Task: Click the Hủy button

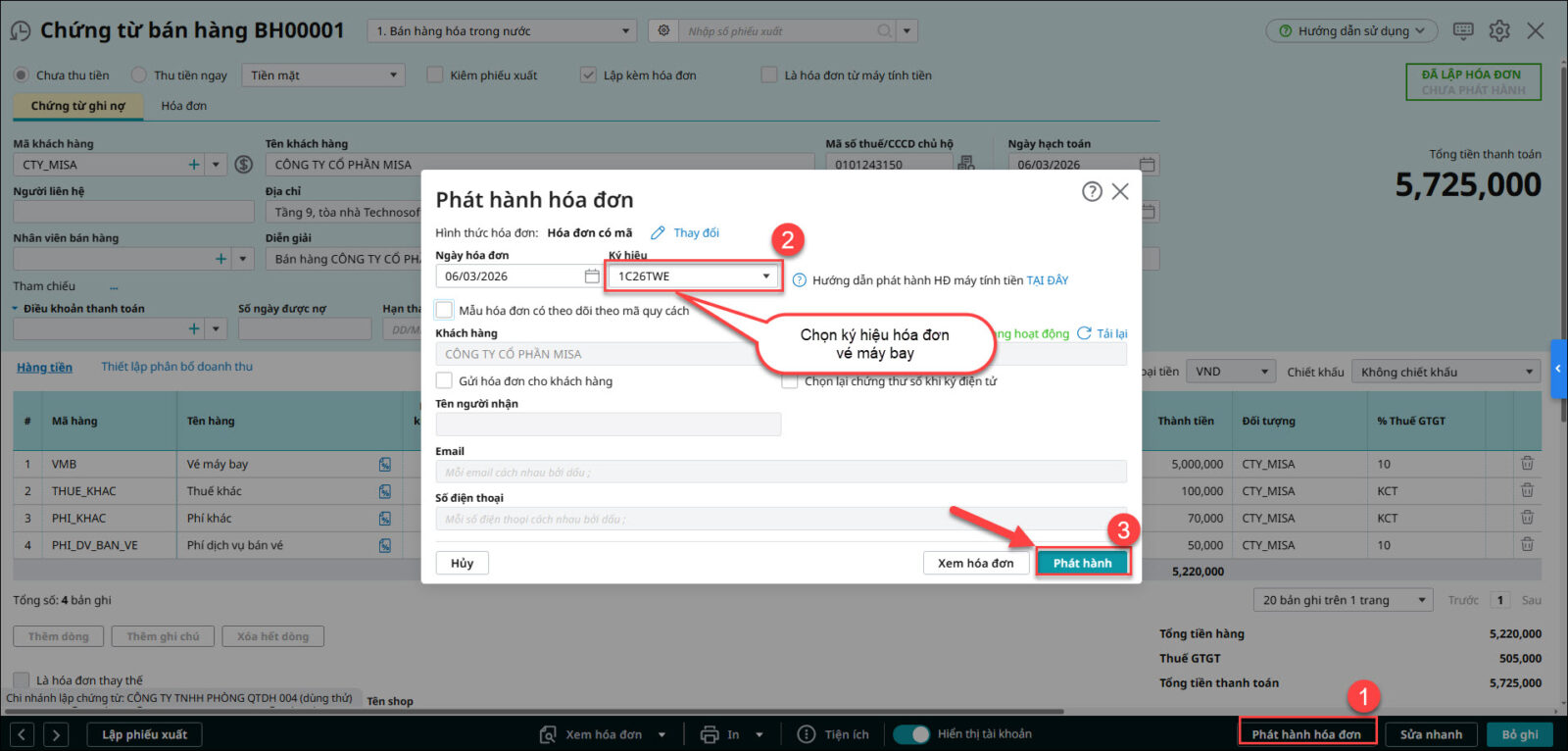Action: 462,563
